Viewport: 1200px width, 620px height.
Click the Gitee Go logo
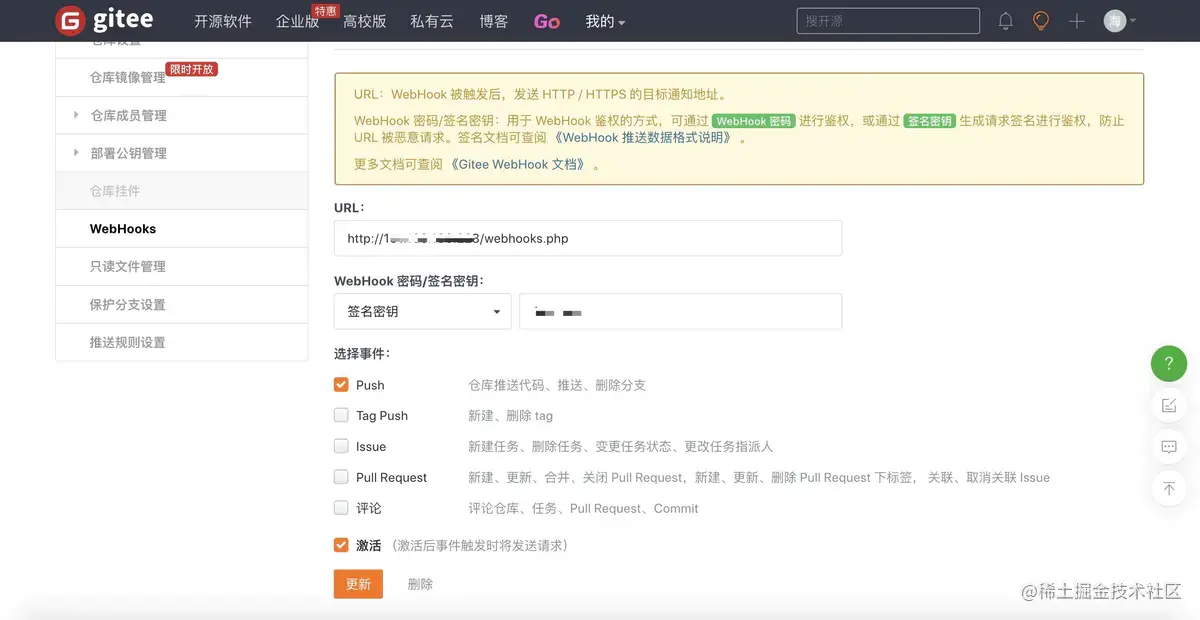tap(547, 21)
